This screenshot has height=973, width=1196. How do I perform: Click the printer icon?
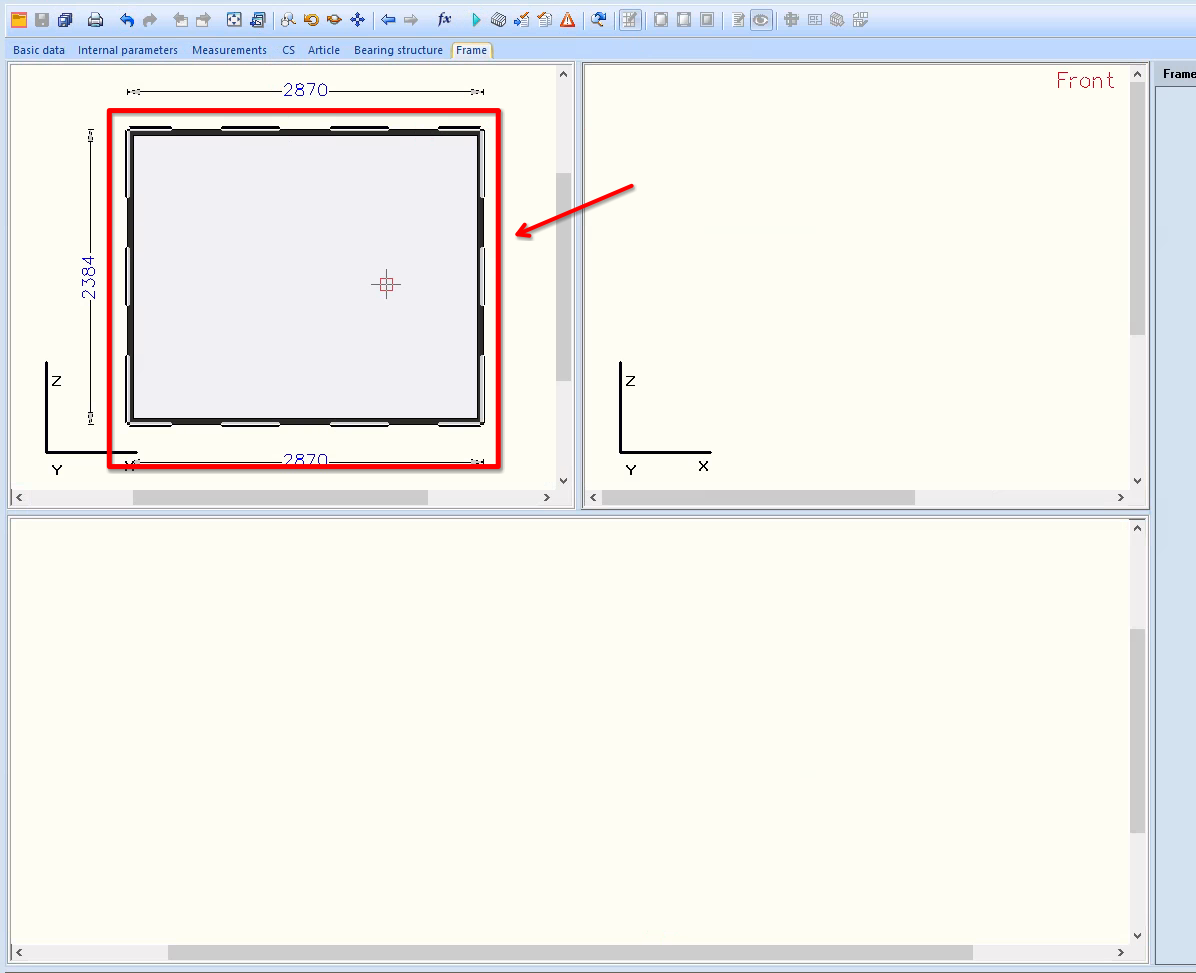coord(95,20)
